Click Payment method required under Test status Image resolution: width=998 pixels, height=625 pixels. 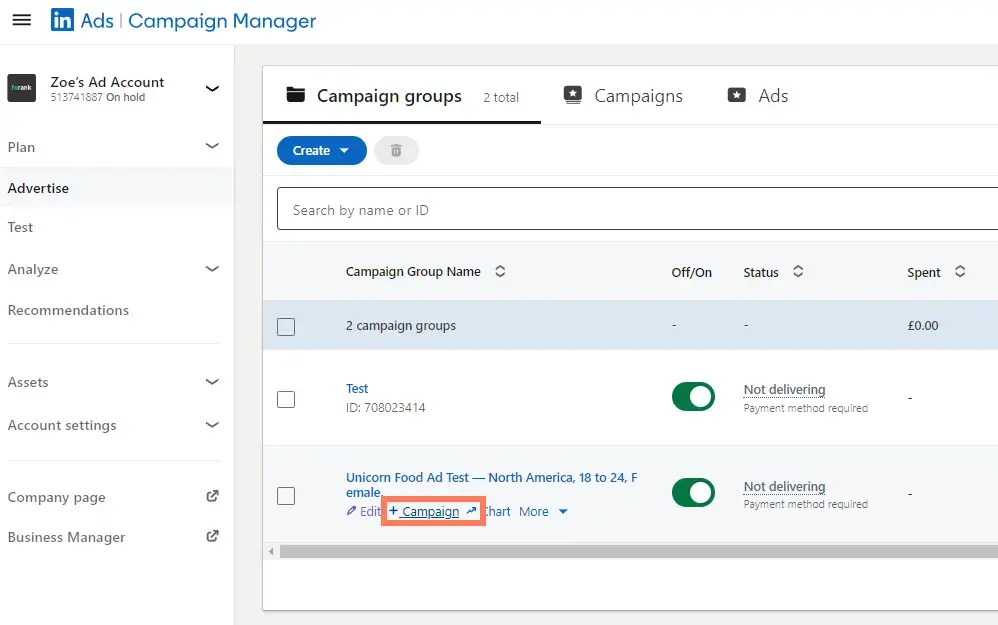tap(805, 408)
